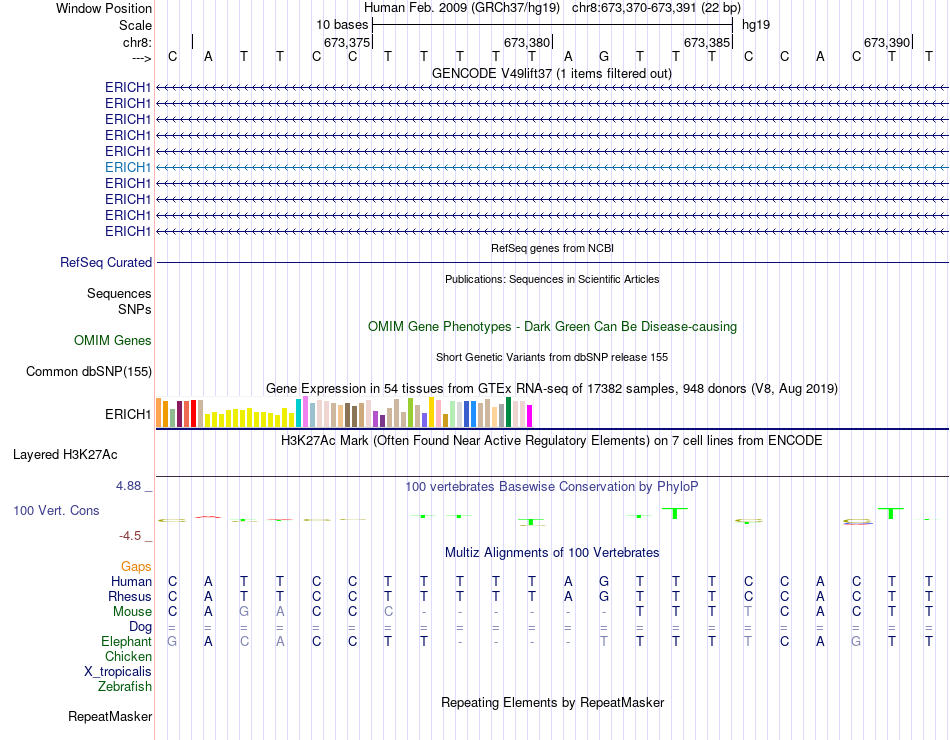Open the H3K27Ac Mark ENCODE track title
The image size is (950, 740).
(x=552, y=441)
